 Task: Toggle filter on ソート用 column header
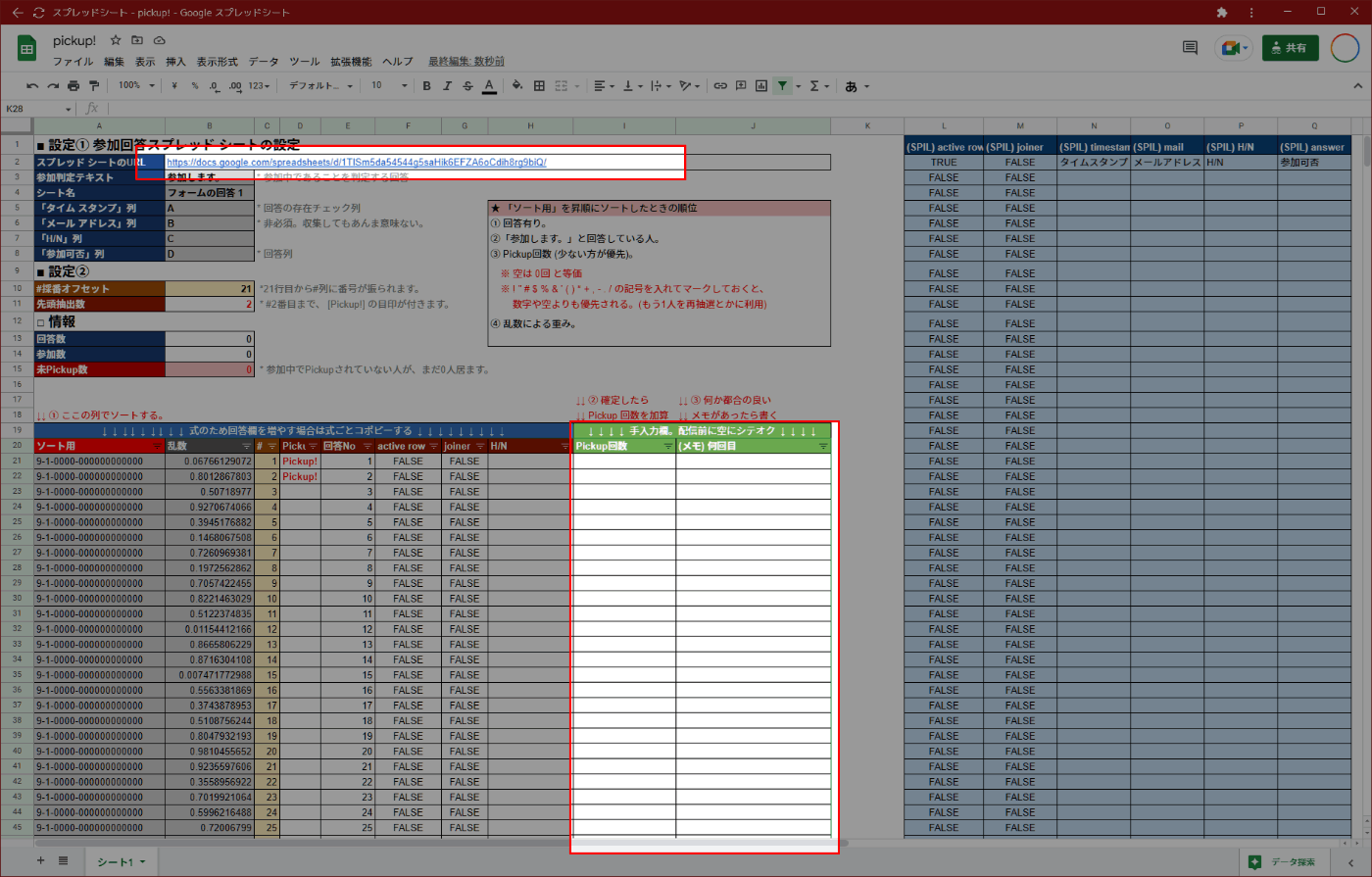[158, 447]
